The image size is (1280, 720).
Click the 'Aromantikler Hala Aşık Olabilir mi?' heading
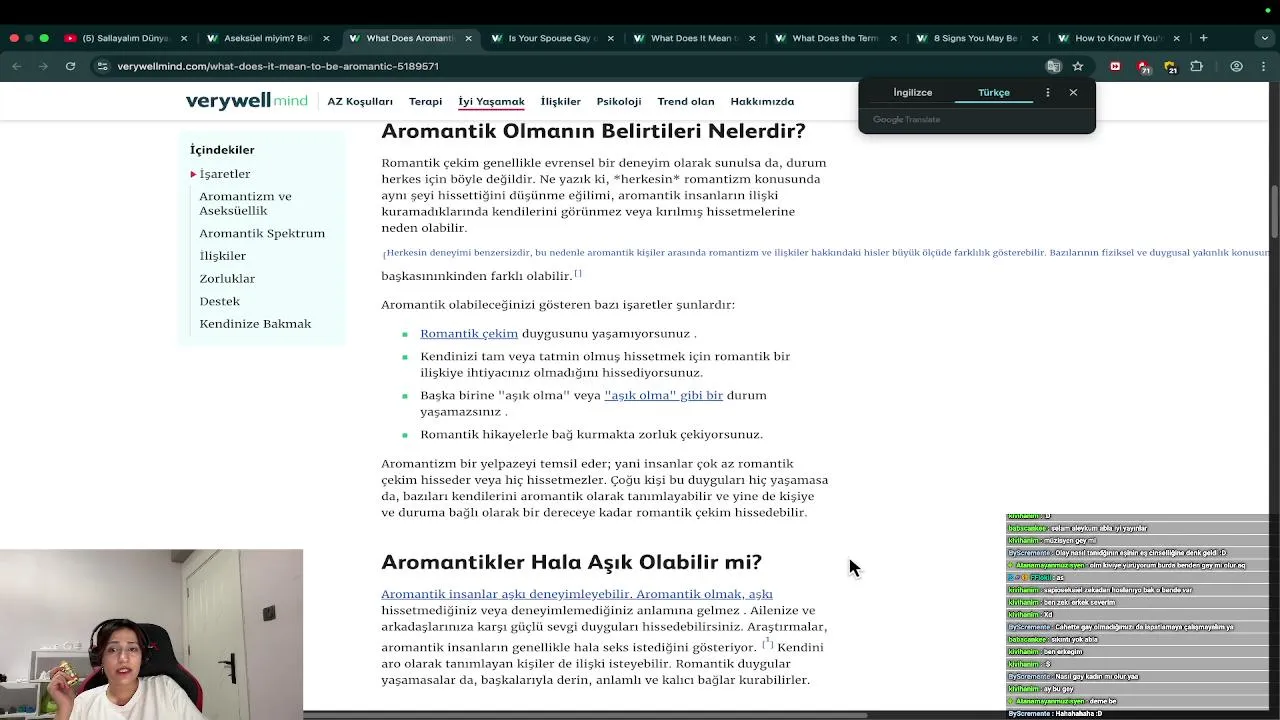click(x=571, y=562)
